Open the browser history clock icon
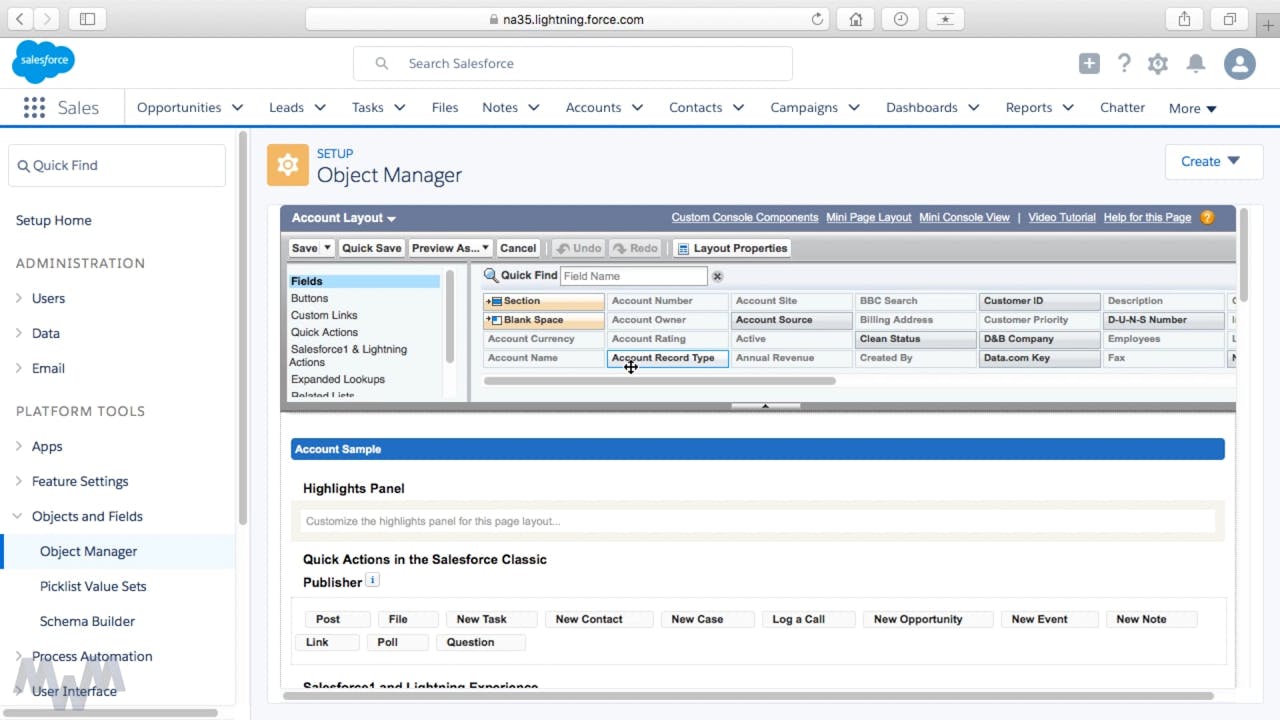The image size is (1280, 720). (901, 19)
